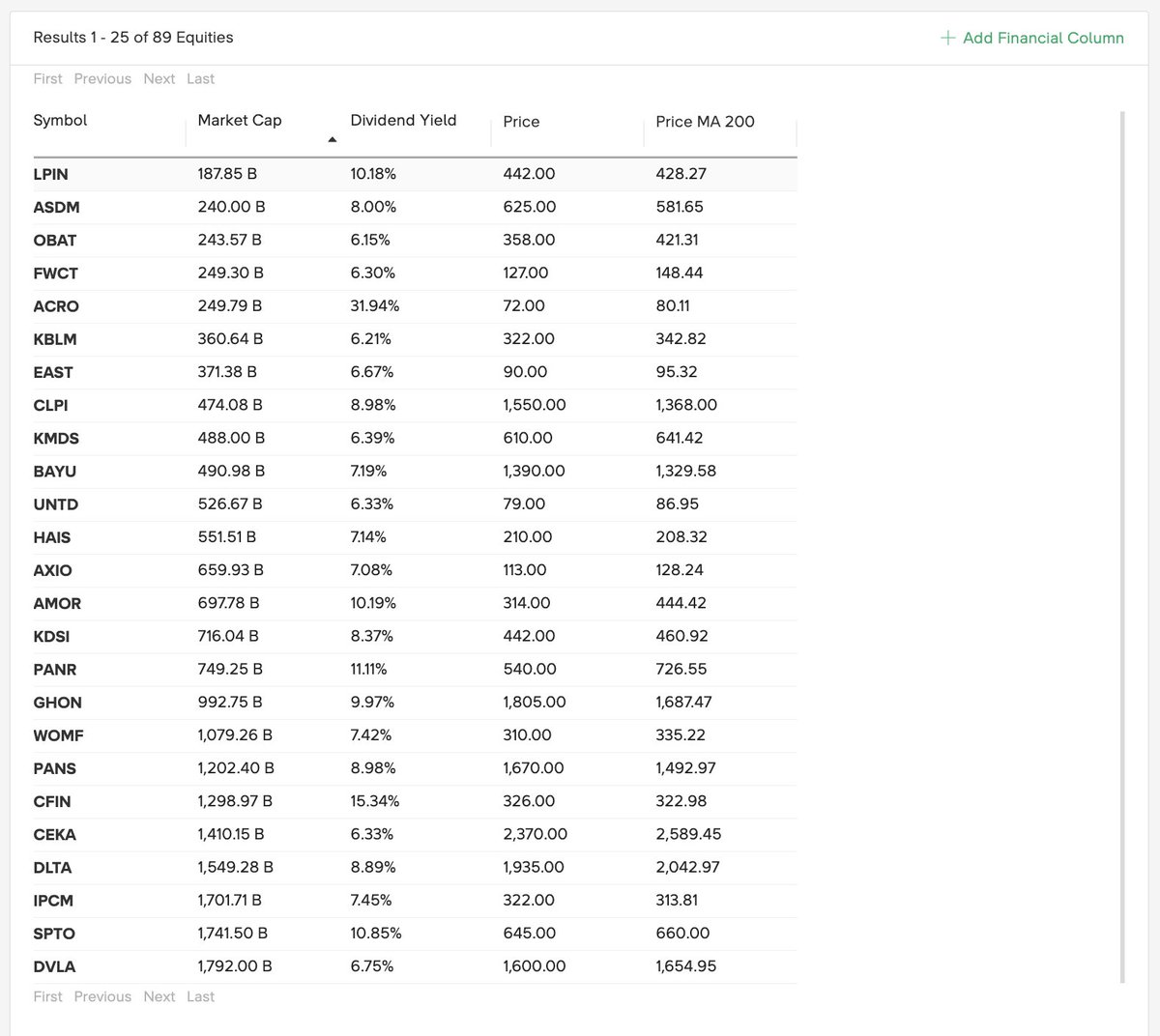Select the BAYU symbol
1160x1036 pixels.
coord(55,472)
